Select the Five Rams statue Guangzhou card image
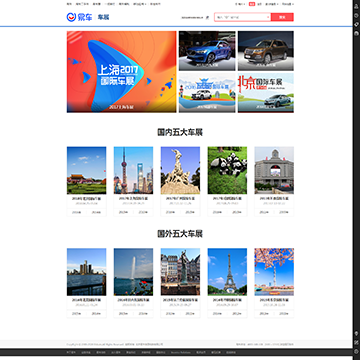The width and height of the screenshot is (360, 360). (x=180, y=170)
